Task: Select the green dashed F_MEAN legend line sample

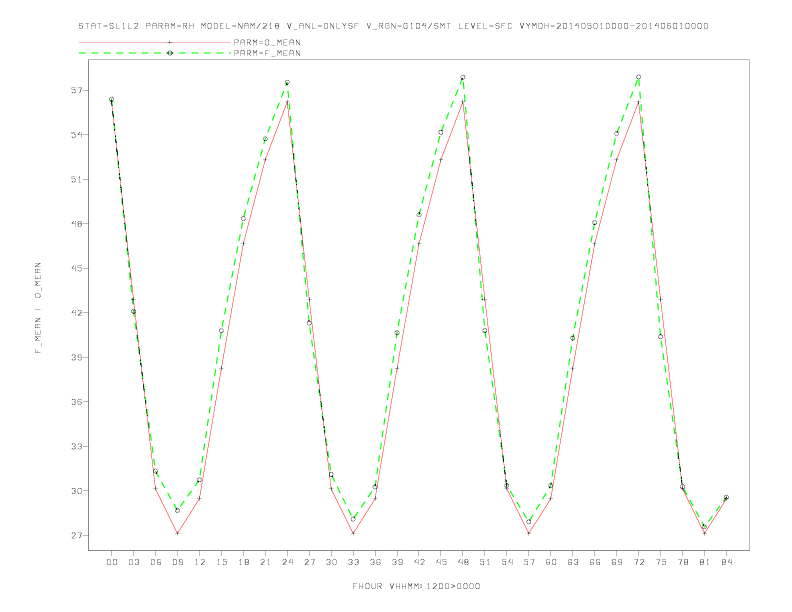Action: pos(155,53)
